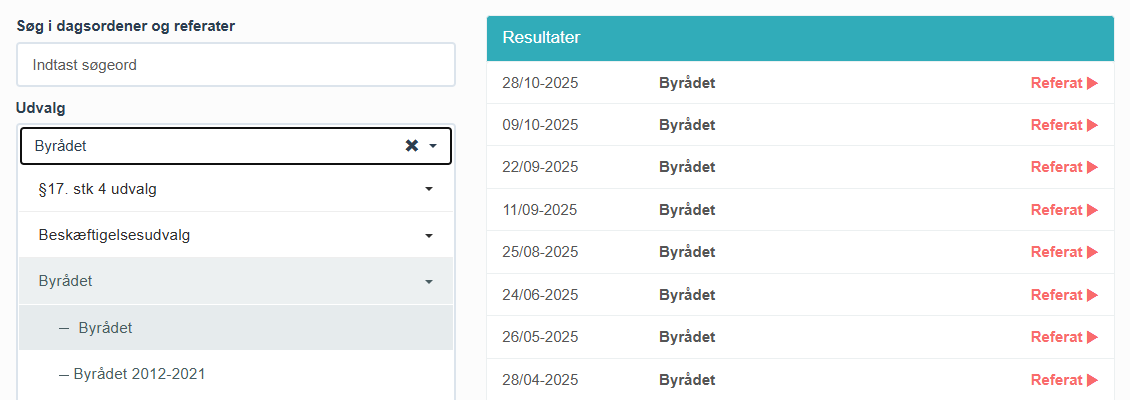This screenshot has width=1130, height=400.
Task: Open the Udvalg dropdown arrow
Action: click(x=433, y=146)
